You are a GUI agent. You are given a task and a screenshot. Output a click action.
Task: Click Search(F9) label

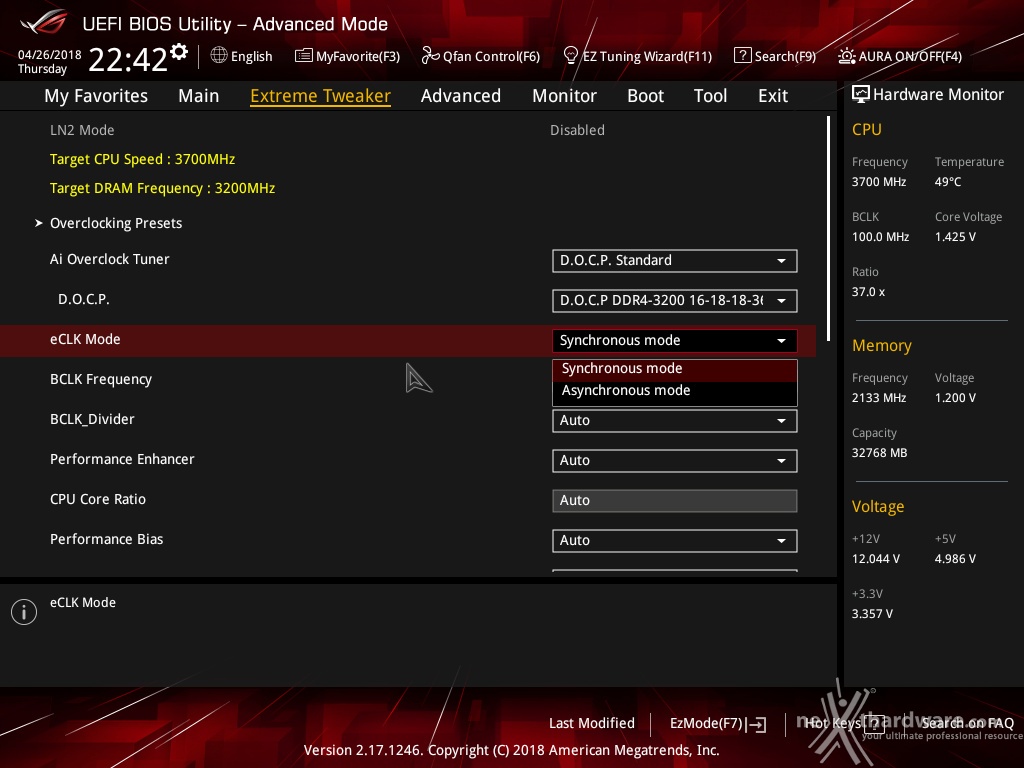click(786, 56)
